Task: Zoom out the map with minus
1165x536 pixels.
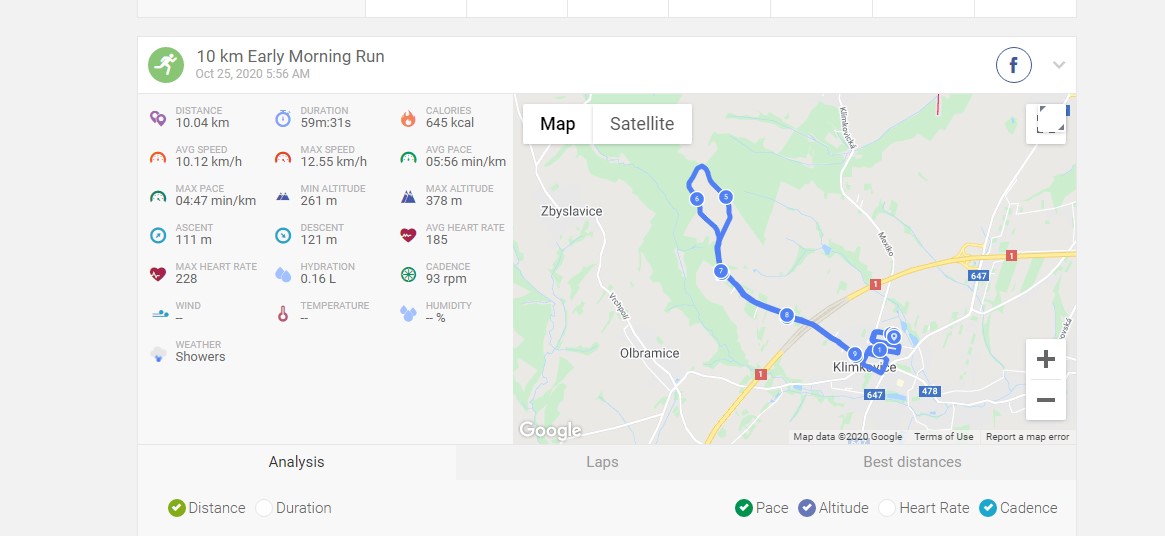Action: point(1046,400)
